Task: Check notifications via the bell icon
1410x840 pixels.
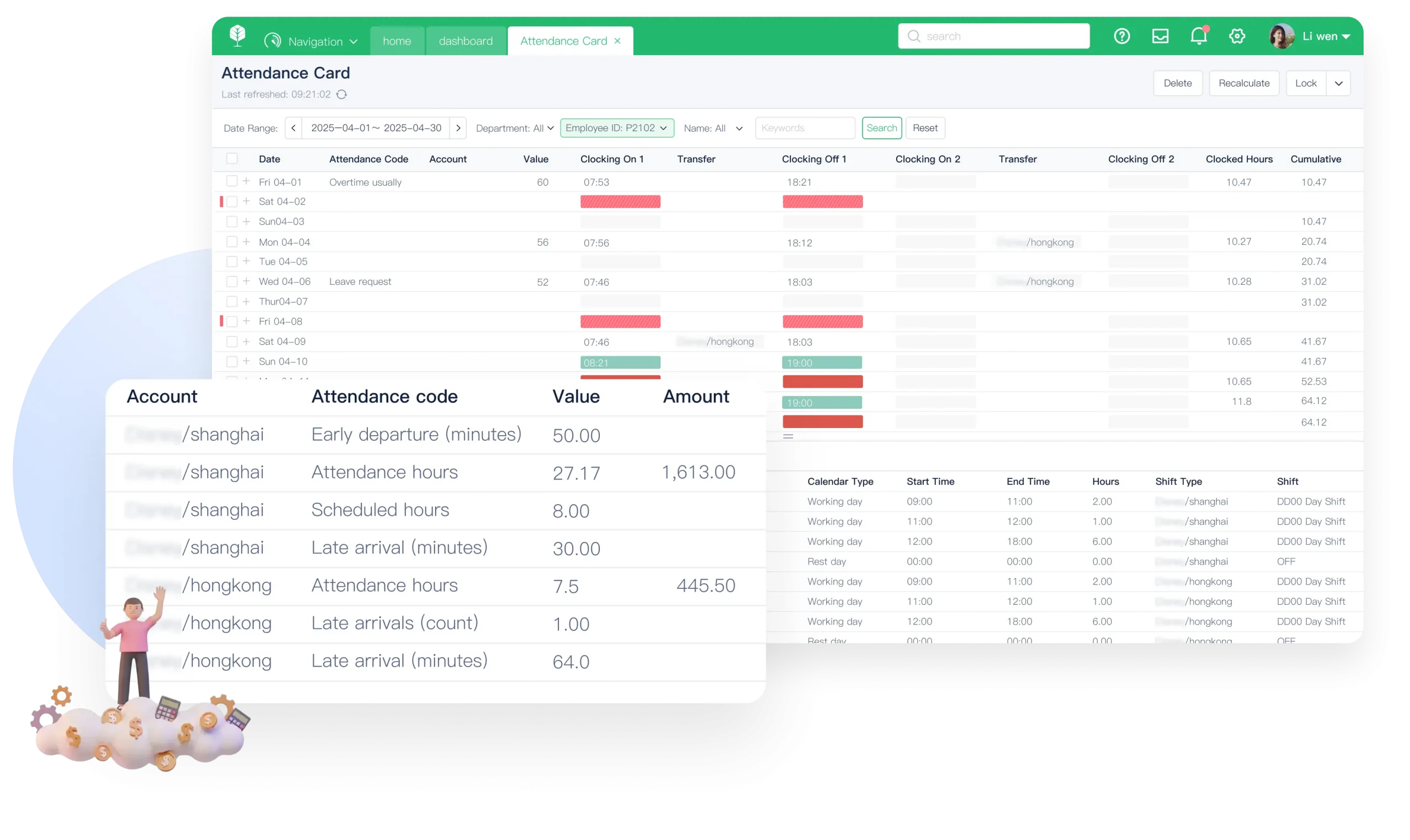Action: coord(1198,36)
